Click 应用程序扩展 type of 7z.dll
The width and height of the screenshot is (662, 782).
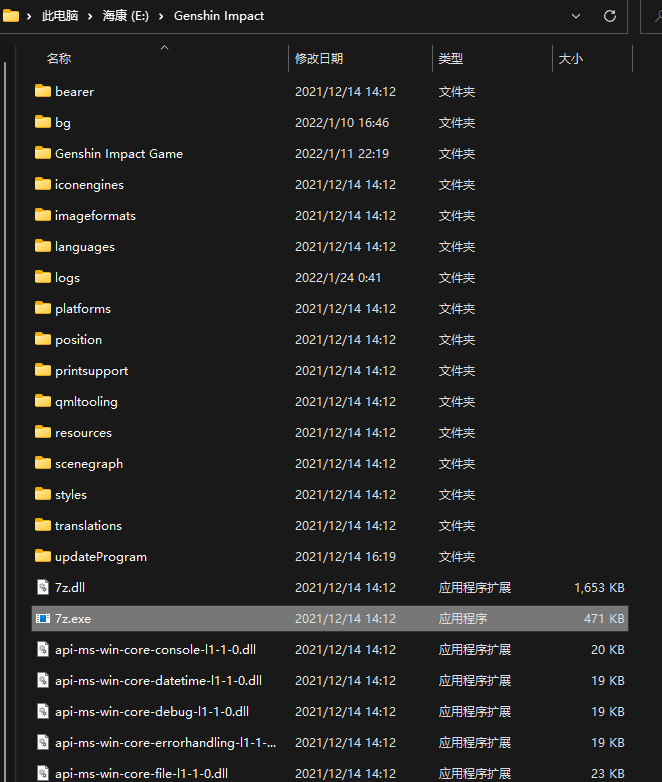pos(474,587)
